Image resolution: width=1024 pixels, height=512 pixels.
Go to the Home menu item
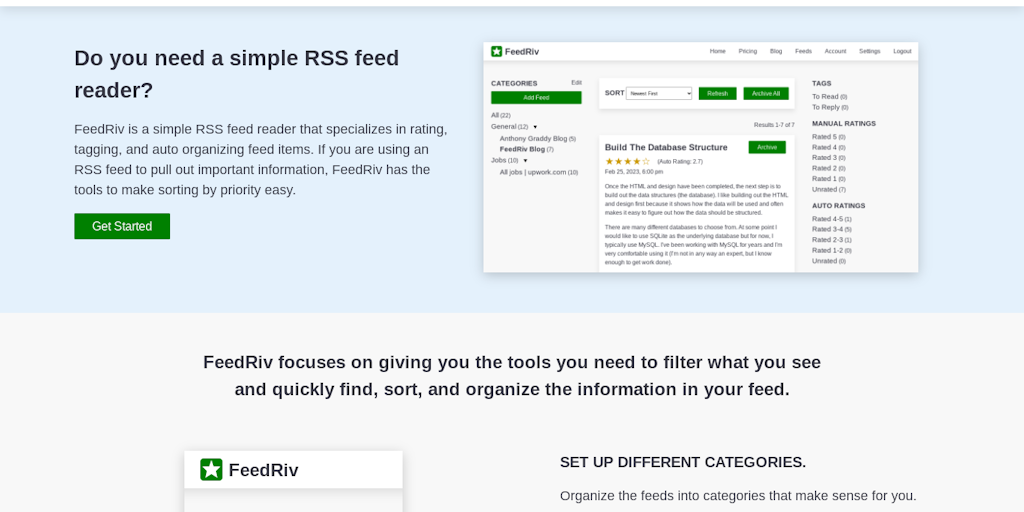pyautogui.click(x=717, y=51)
